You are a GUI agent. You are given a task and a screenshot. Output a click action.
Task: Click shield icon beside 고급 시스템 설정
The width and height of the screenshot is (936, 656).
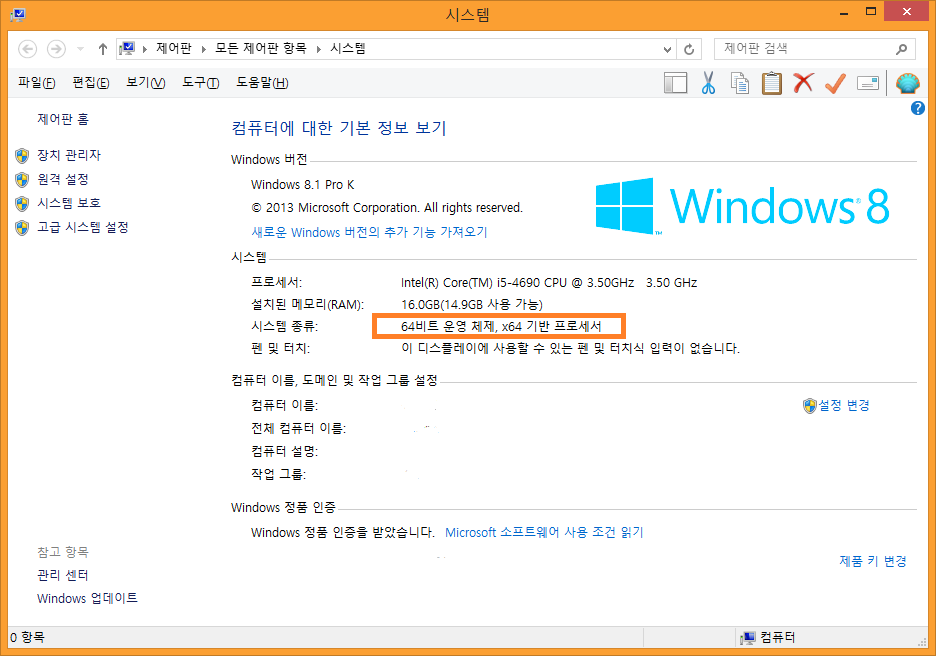pyautogui.click(x=22, y=227)
